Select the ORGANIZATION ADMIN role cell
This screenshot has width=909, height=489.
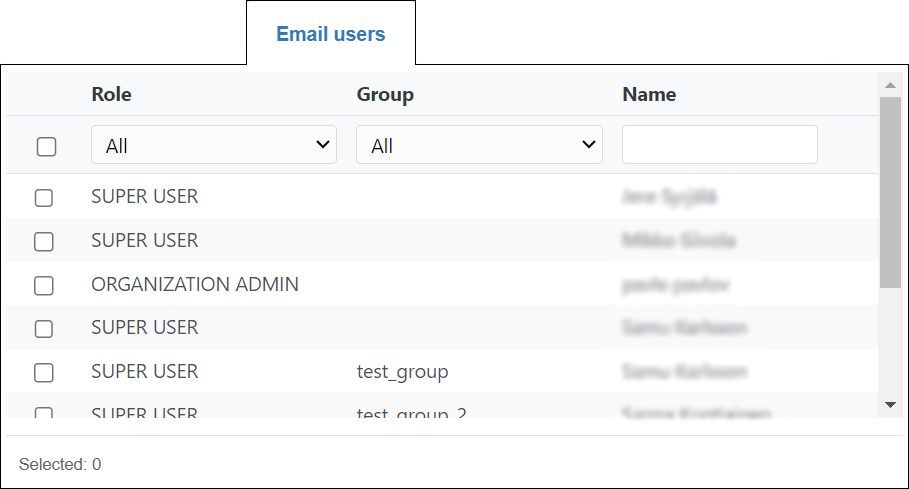195,284
